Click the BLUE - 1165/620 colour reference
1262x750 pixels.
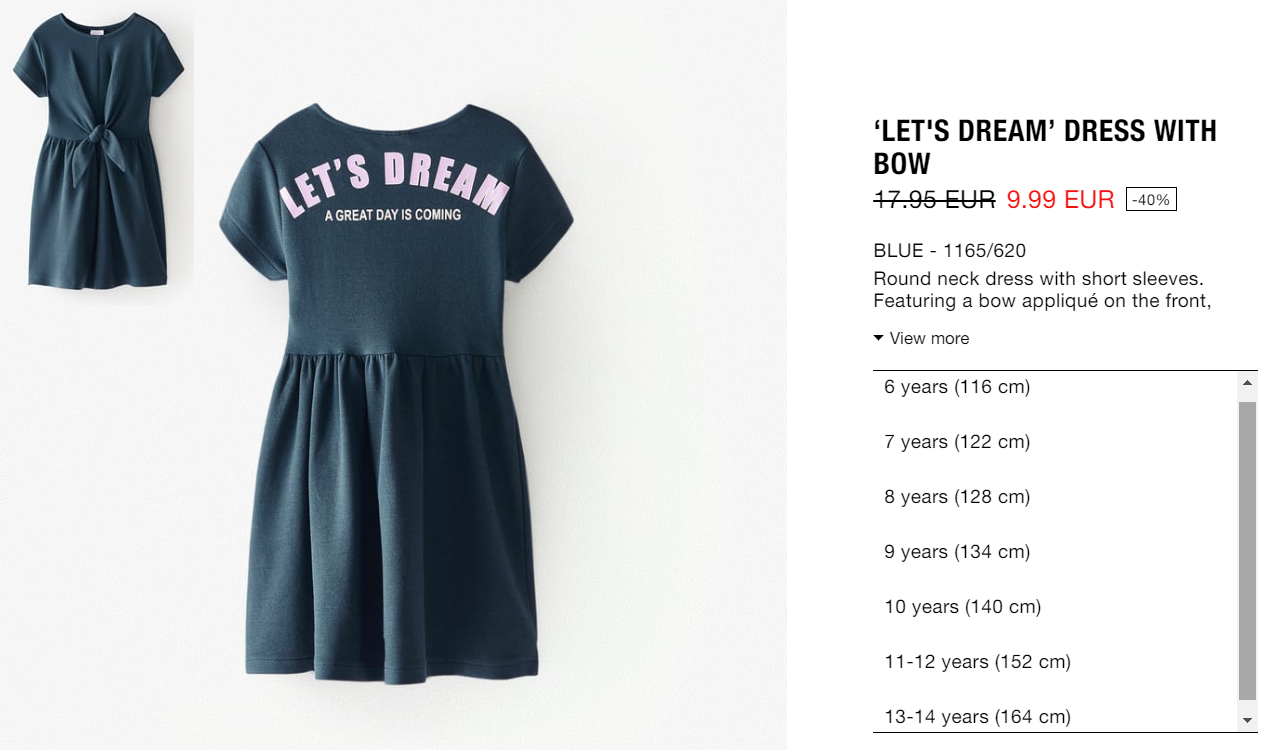(949, 250)
